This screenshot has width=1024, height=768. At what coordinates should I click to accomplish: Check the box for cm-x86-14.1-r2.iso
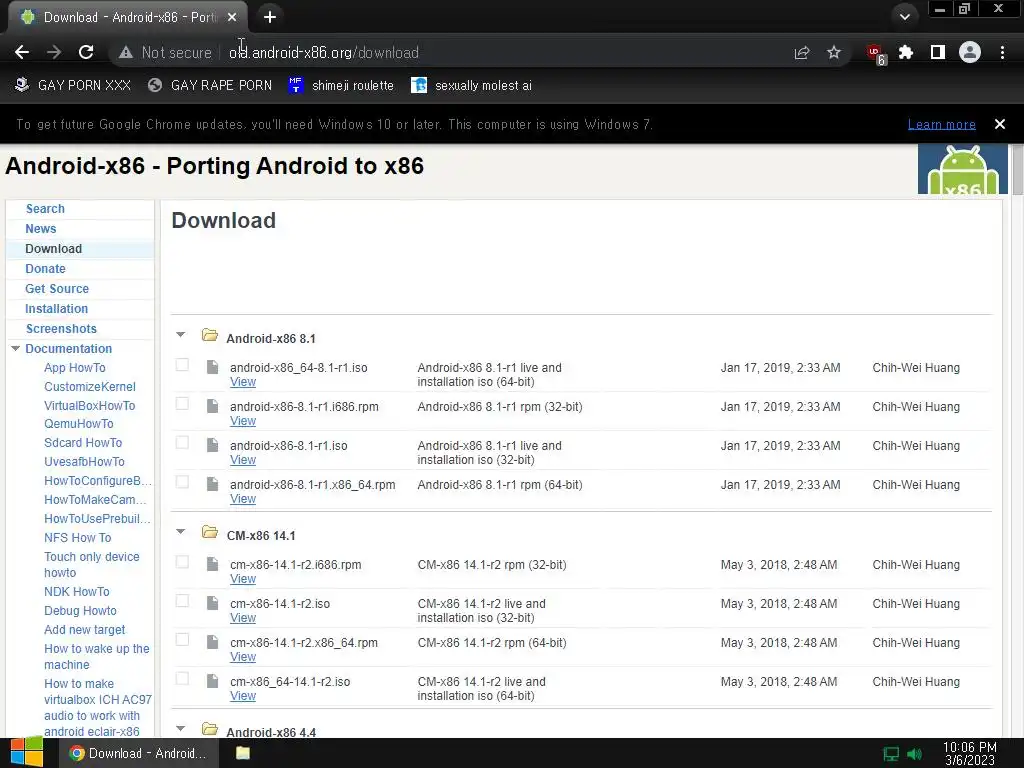(x=182, y=601)
